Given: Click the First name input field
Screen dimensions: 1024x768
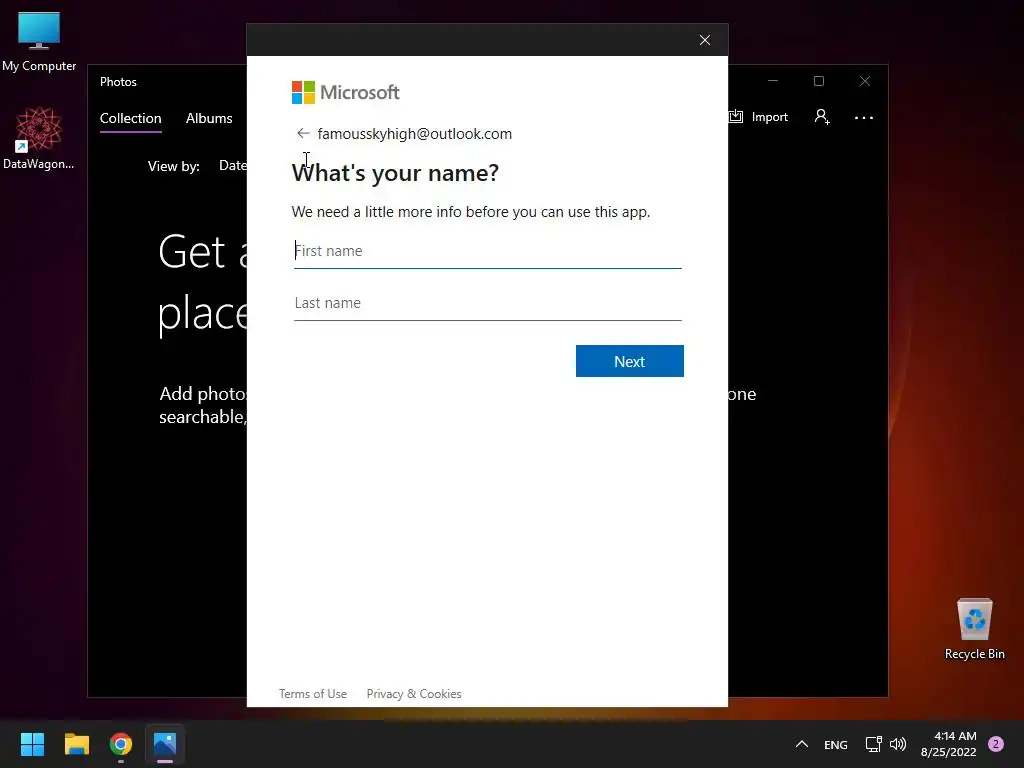Looking at the screenshot, I should (487, 251).
